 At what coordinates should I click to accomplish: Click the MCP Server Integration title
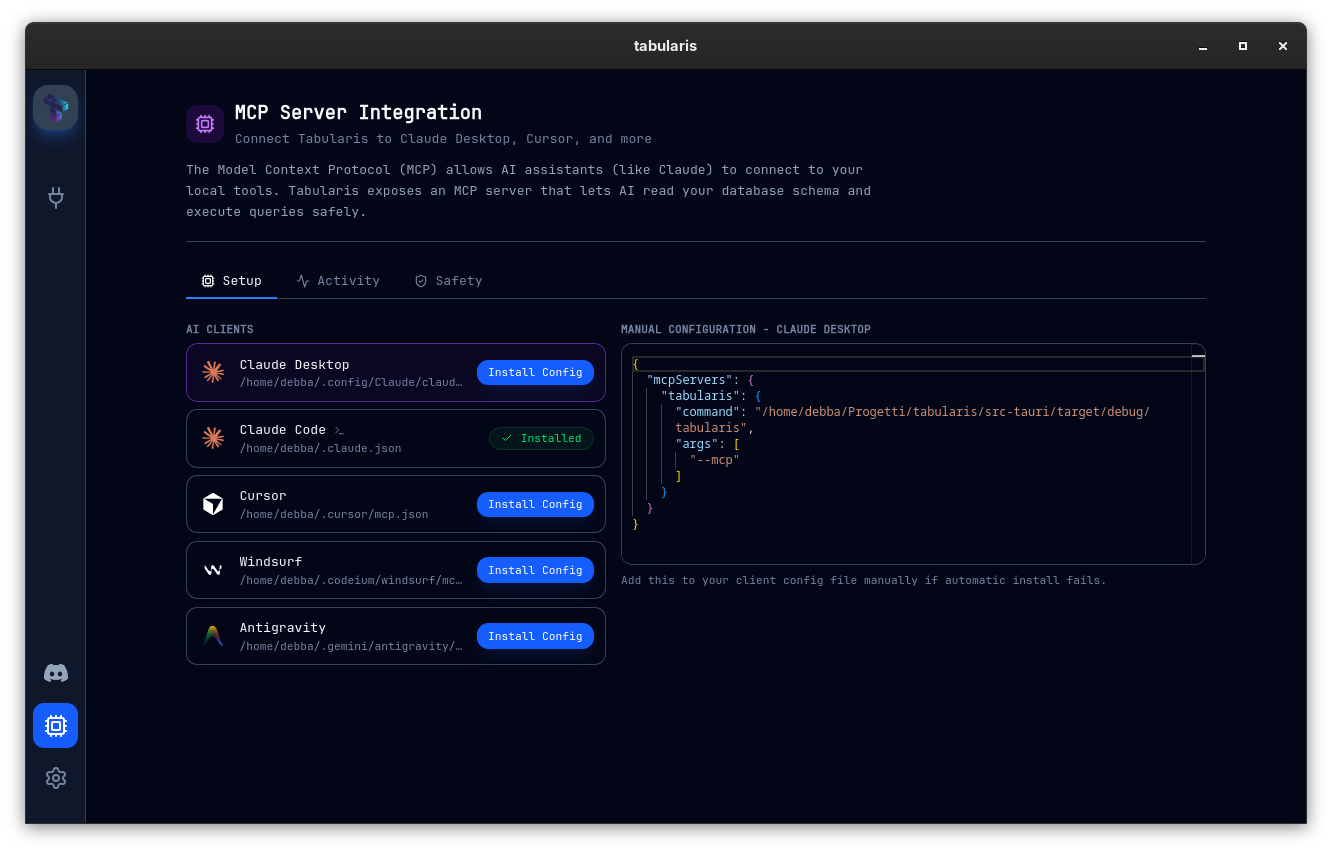[358, 113]
